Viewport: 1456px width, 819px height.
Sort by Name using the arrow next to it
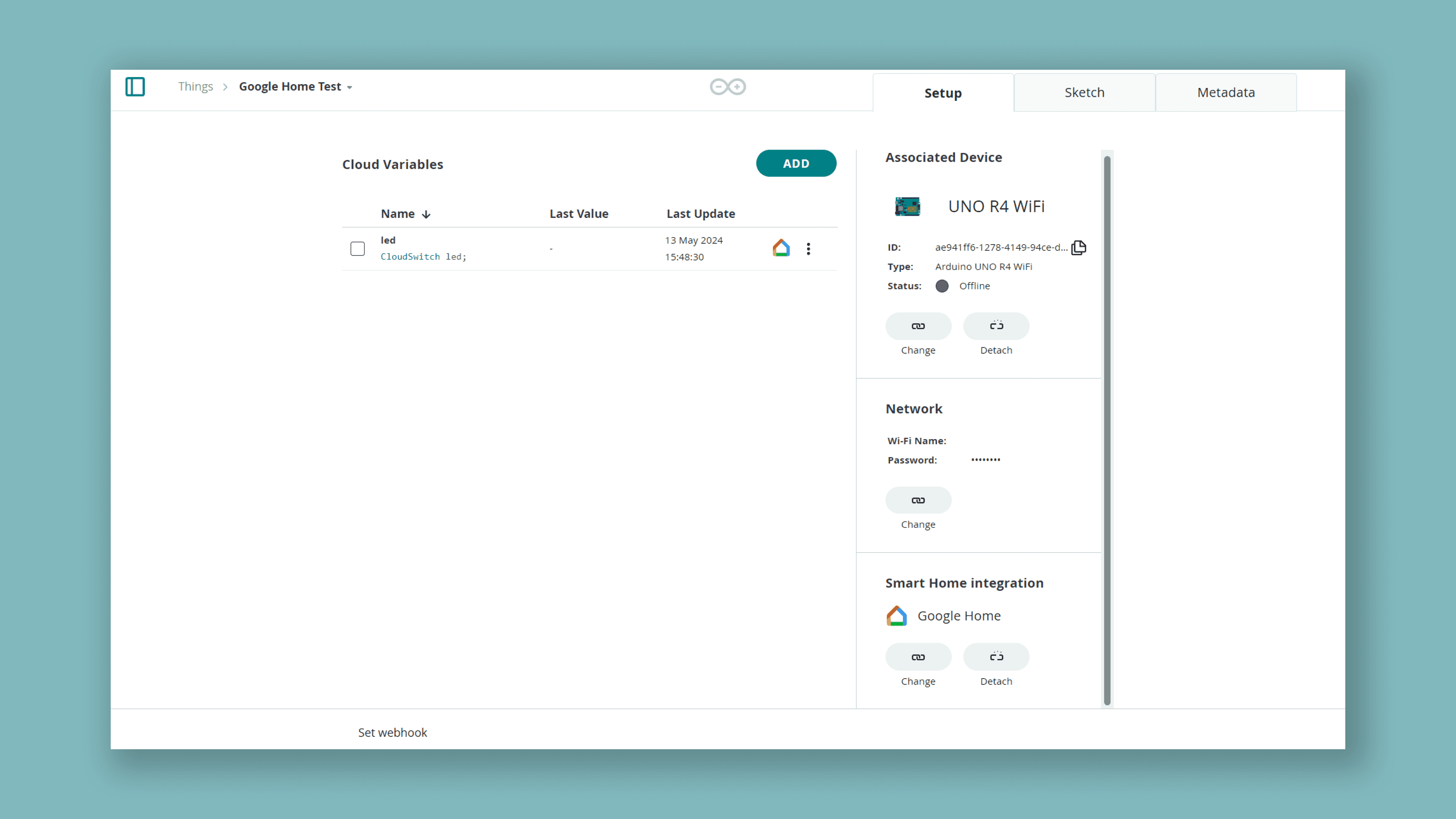coord(426,214)
